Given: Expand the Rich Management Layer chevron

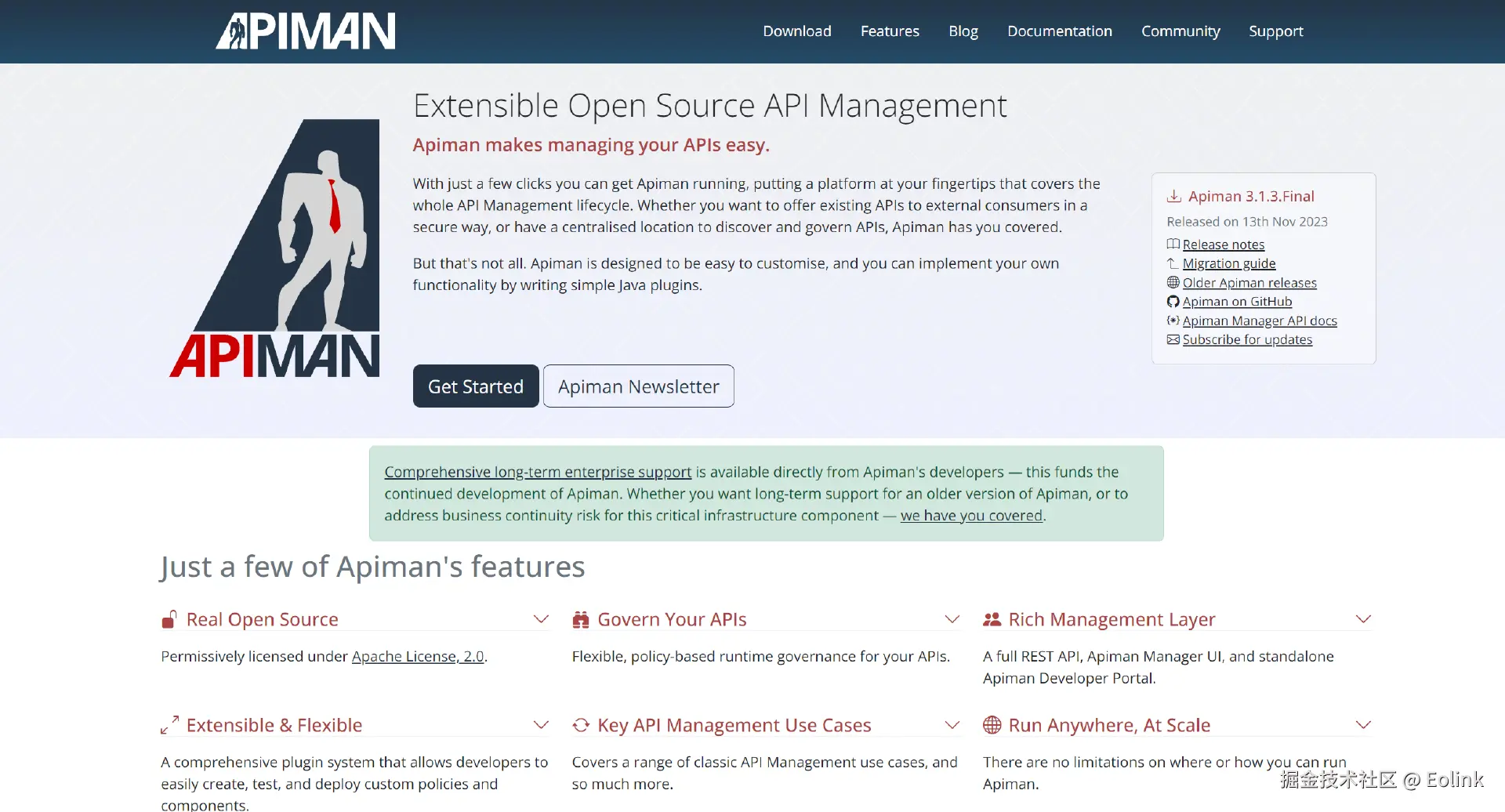Looking at the screenshot, I should (1364, 619).
